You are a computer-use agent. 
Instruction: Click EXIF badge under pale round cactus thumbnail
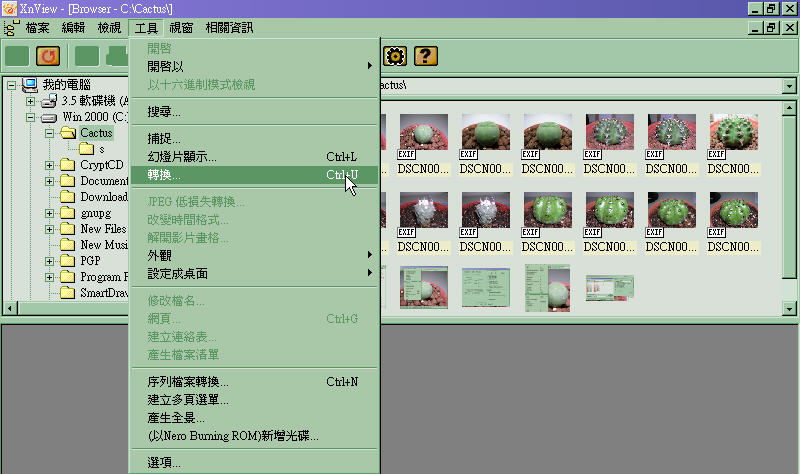(407, 154)
